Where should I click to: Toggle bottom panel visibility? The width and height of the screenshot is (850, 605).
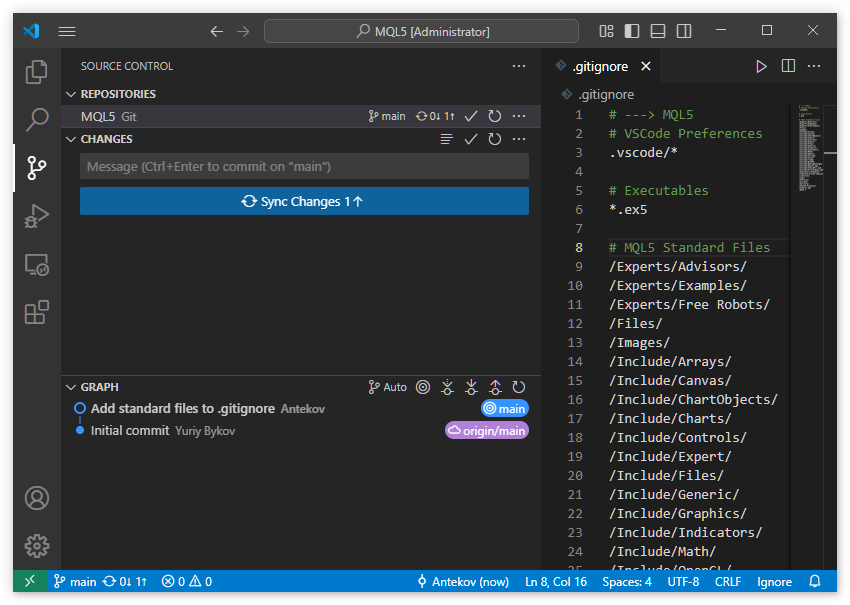[658, 31]
